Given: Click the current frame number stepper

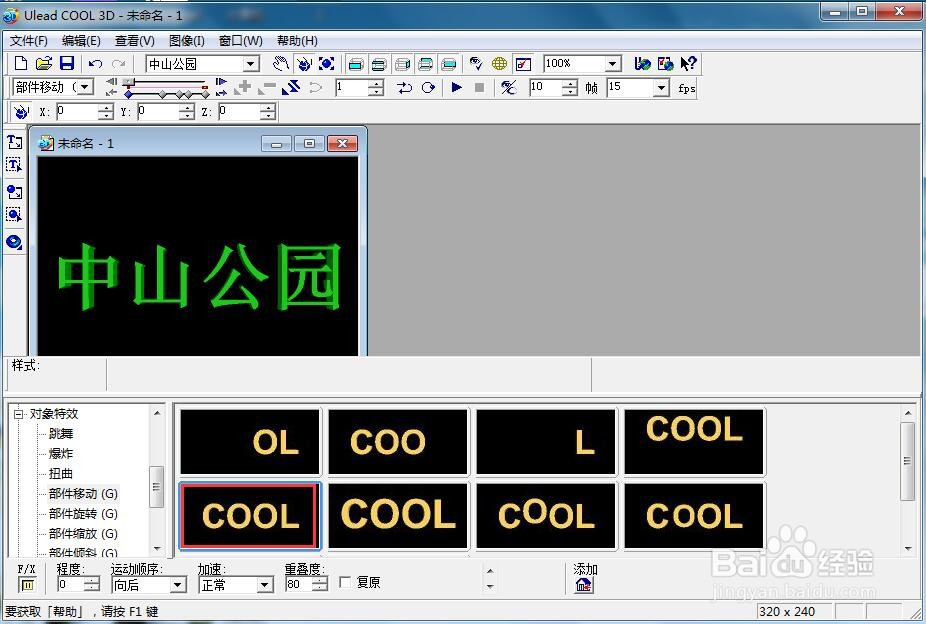Looking at the screenshot, I should pyautogui.click(x=376, y=88).
